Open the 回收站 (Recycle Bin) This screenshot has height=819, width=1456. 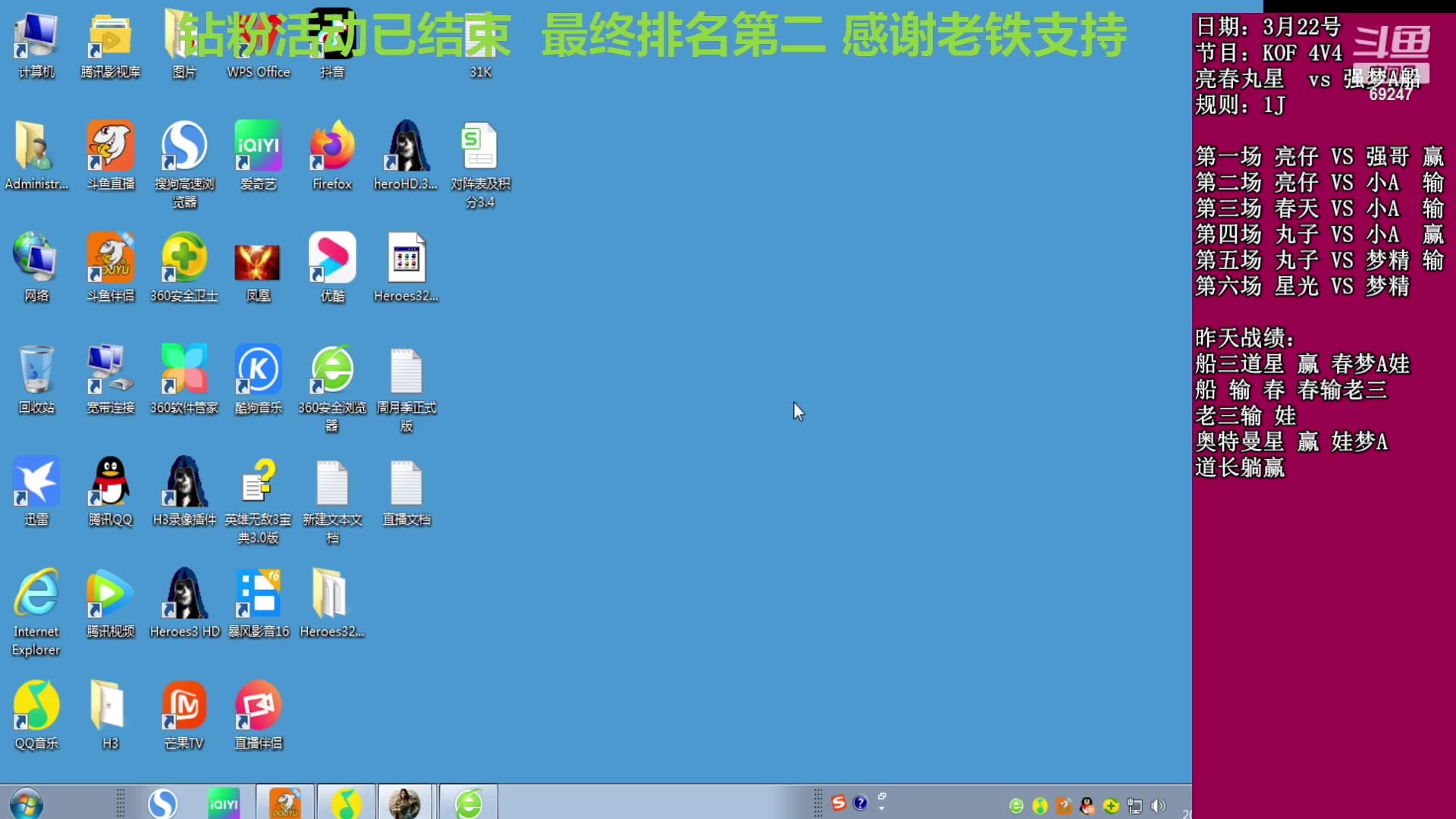click(36, 379)
